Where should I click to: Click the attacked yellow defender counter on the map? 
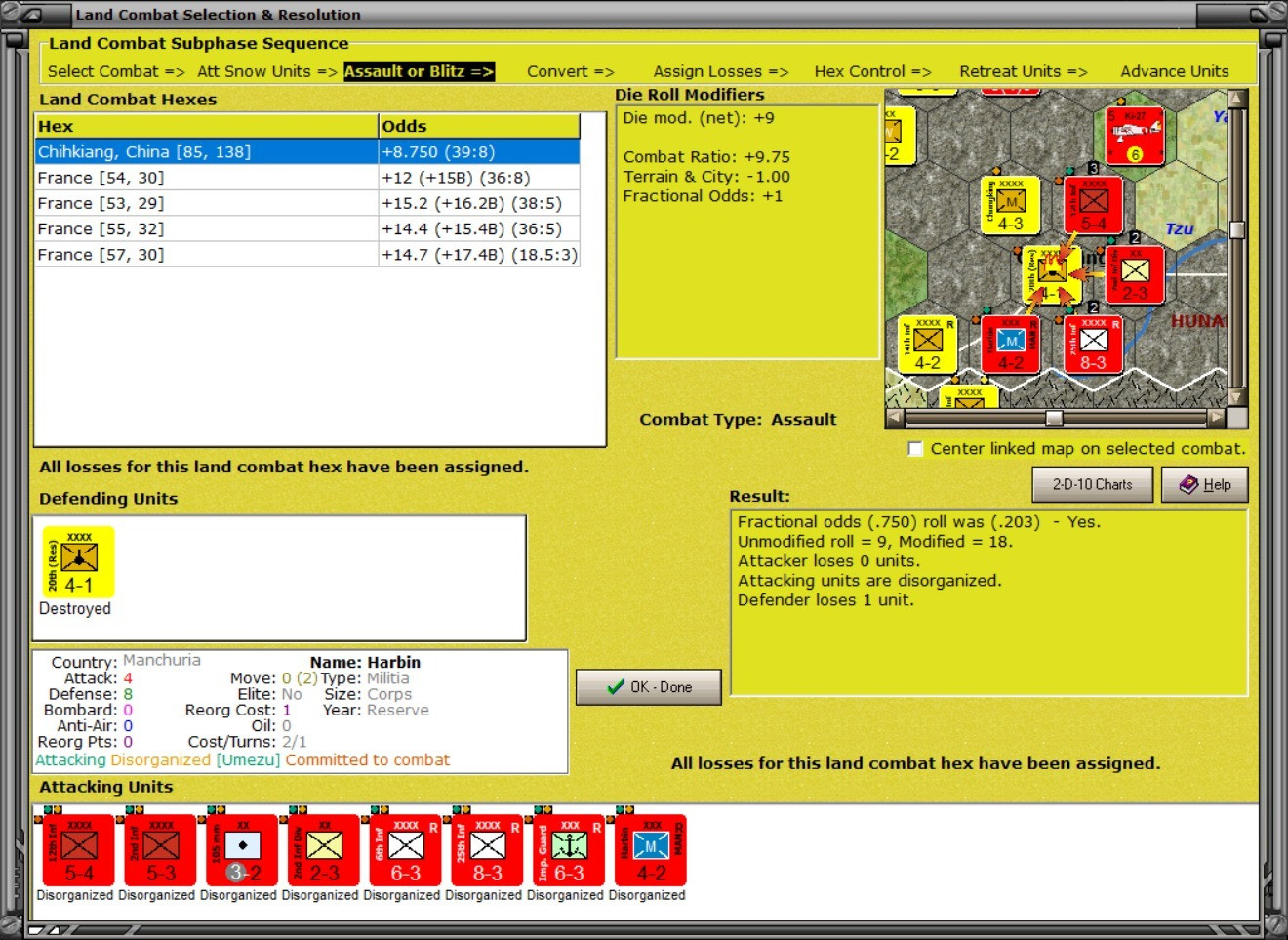pos(1052,274)
